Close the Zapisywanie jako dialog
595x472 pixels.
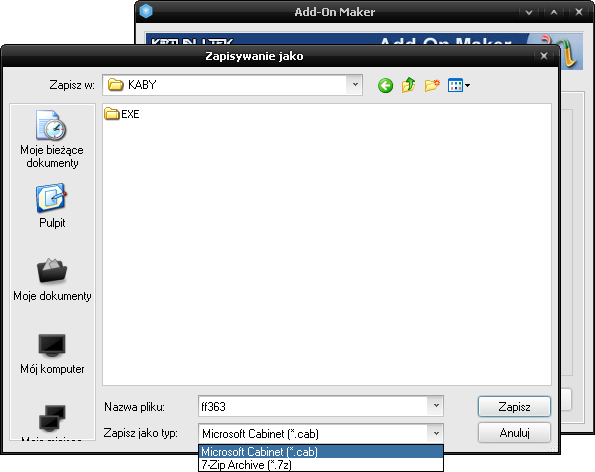click(544, 56)
